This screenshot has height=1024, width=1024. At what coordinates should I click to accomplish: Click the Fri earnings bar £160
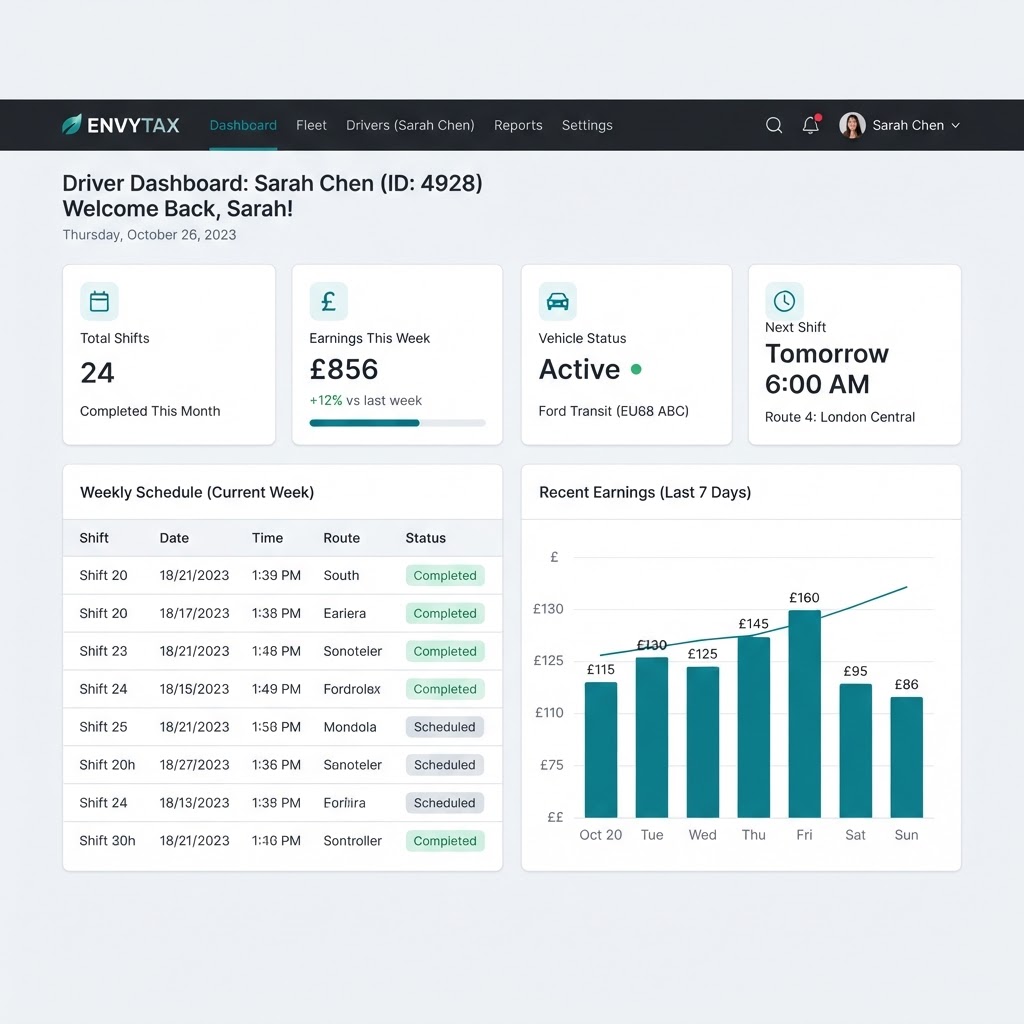(805, 714)
